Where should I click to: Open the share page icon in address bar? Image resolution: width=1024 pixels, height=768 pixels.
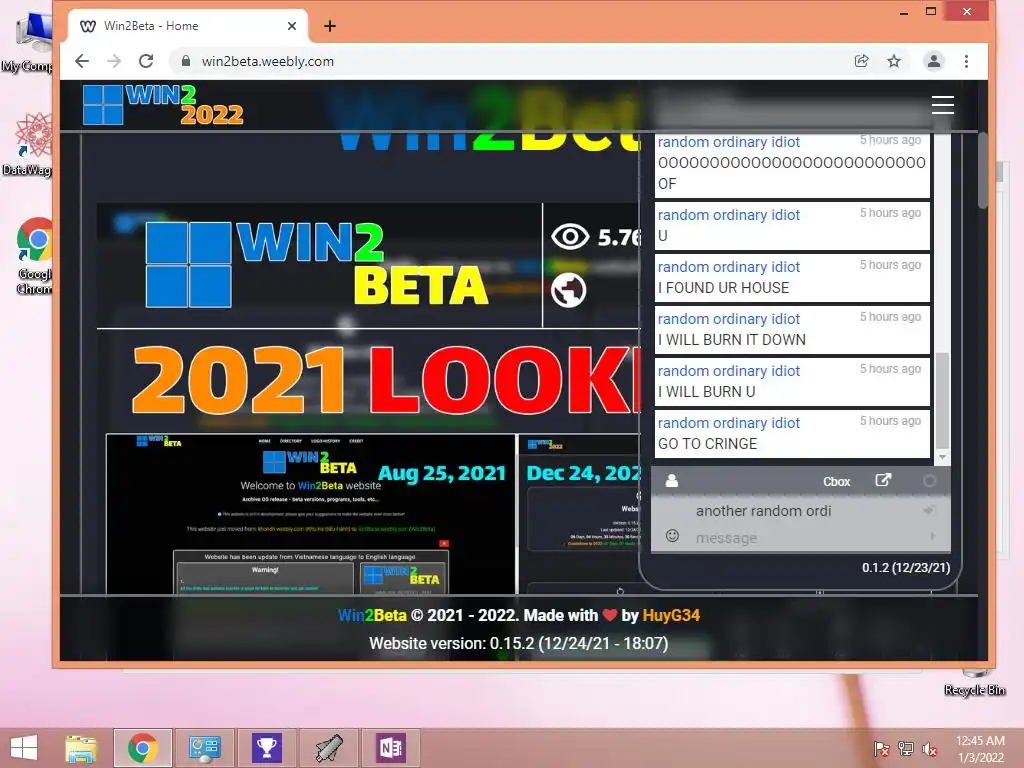pos(861,61)
